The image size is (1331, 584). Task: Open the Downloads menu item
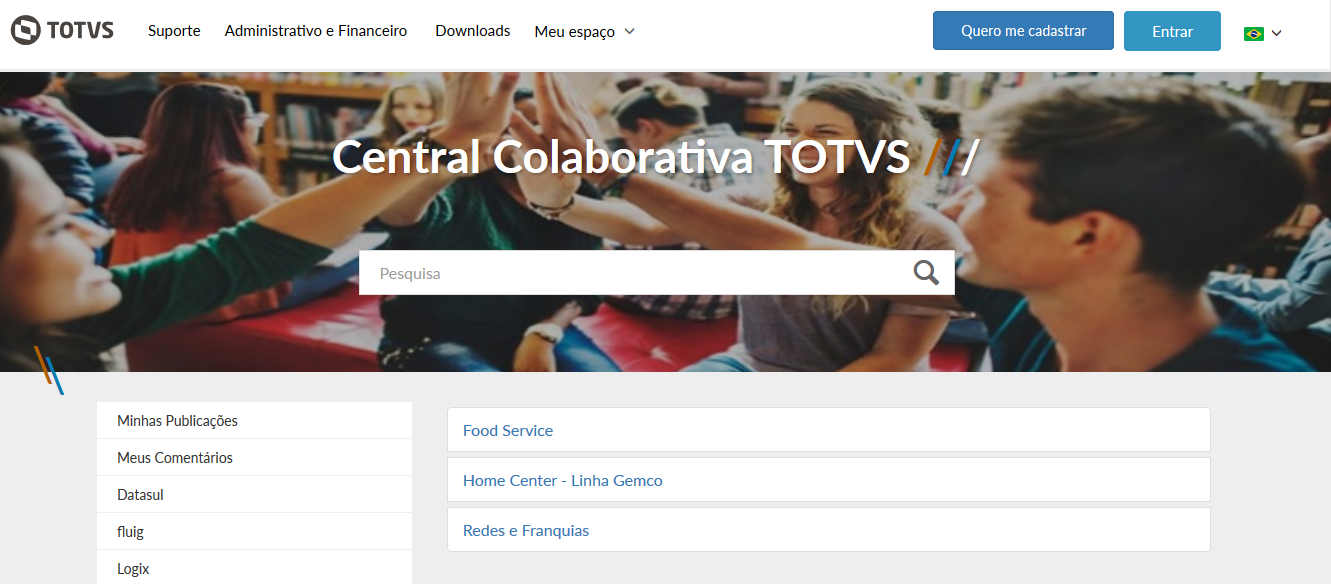(x=473, y=31)
